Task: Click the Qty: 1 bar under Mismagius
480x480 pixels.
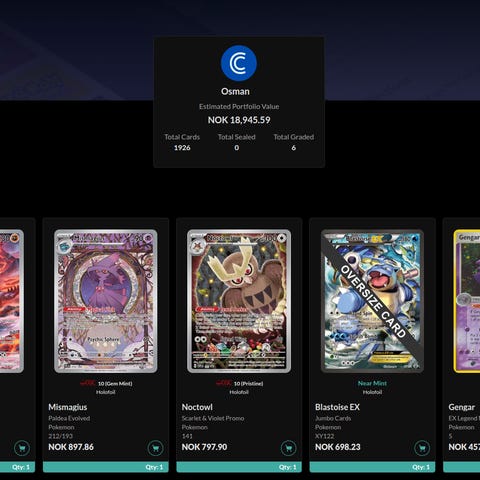Action: tap(106, 467)
